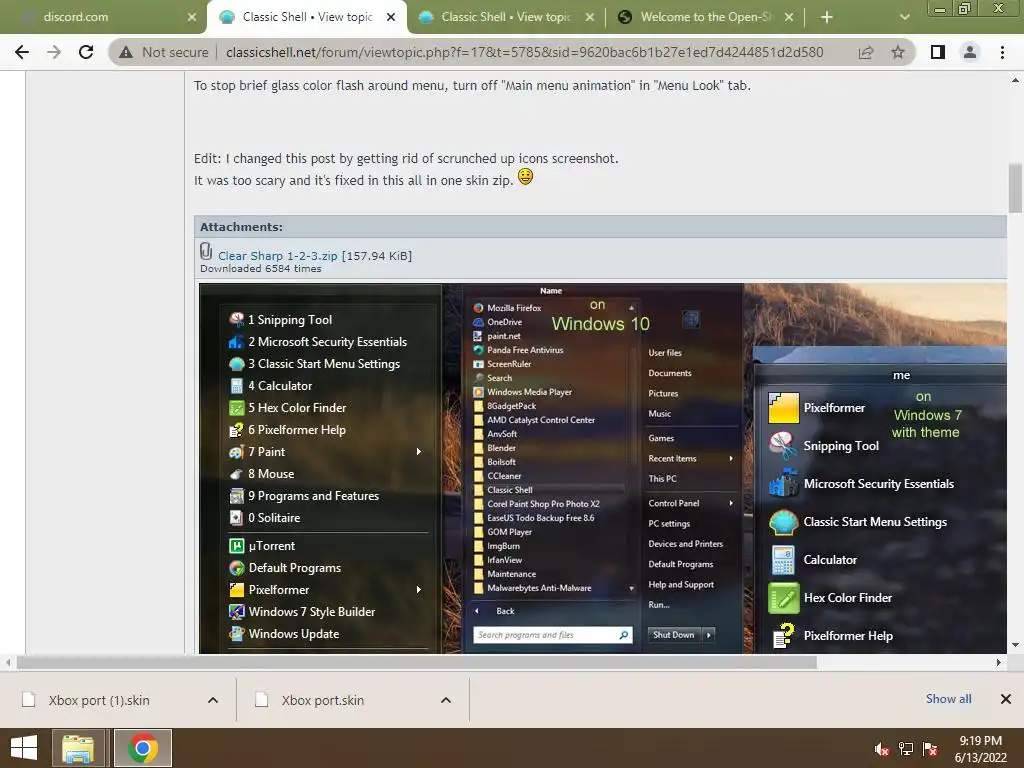Click the horizontal scrollbar thumb
Screen dimensions: 1024x768
[x=417, y=662]
